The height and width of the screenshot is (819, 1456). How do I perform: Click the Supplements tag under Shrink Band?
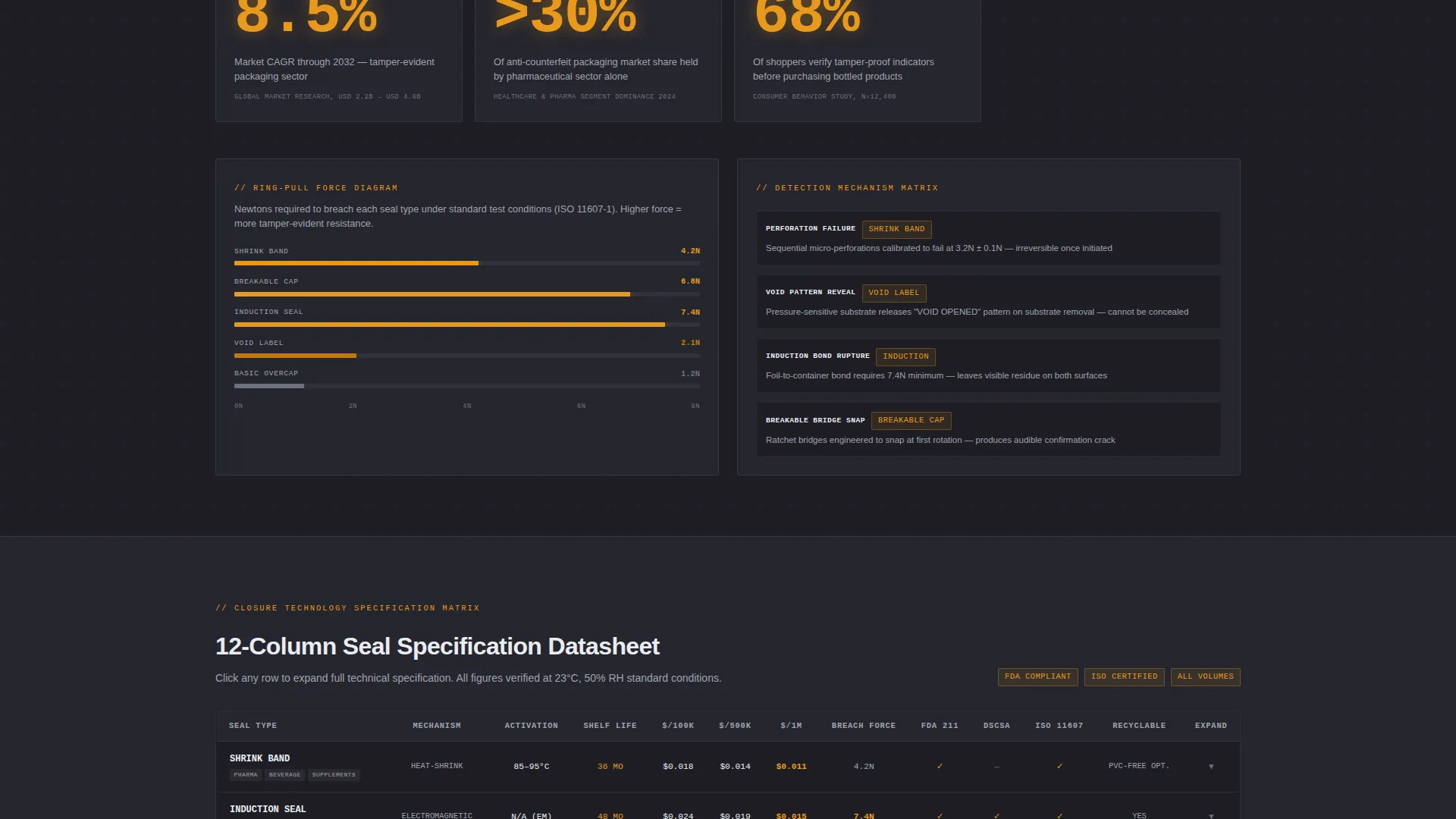[x=334, y=775]
